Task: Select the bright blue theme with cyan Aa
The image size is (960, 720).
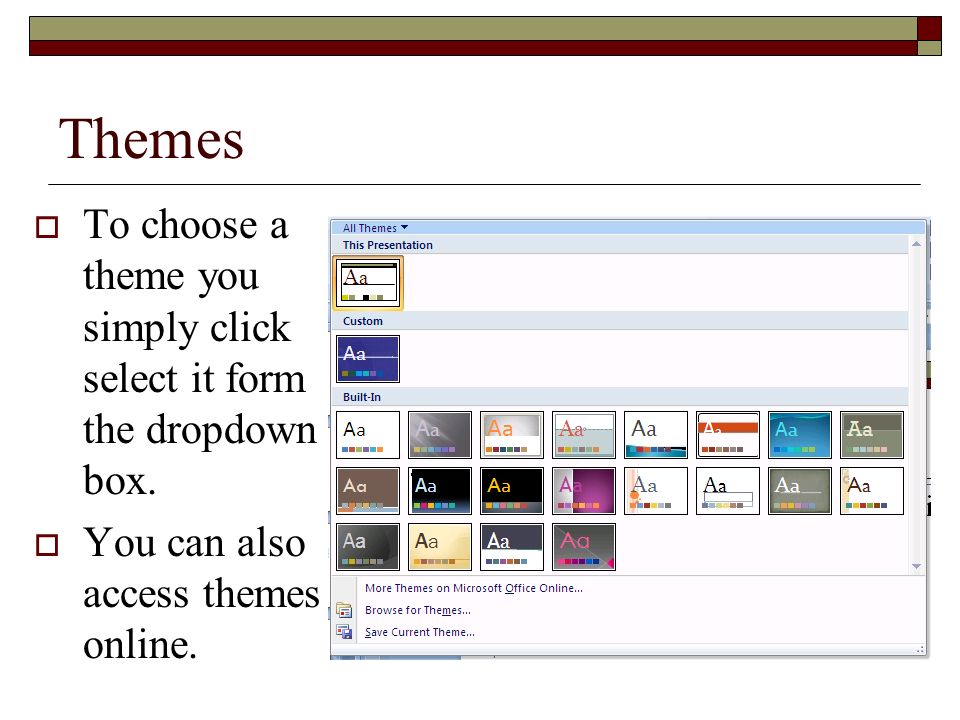Action: coord(800,435)
